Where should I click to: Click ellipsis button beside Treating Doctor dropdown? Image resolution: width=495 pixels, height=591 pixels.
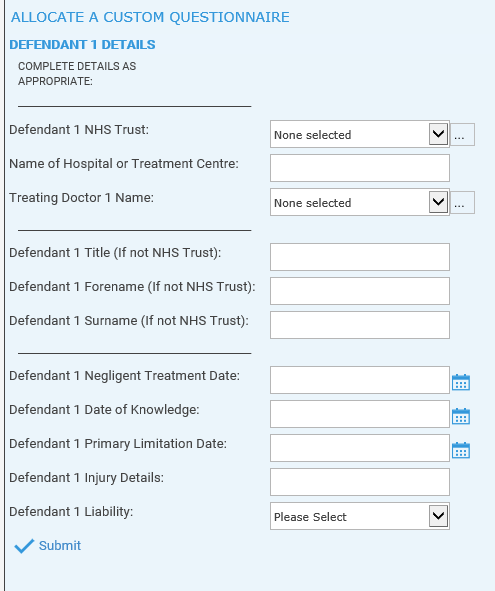click(x=463, y=202)
